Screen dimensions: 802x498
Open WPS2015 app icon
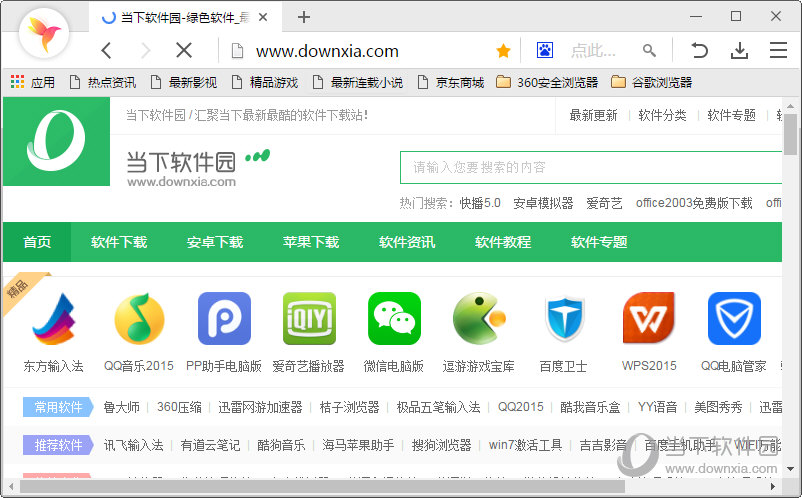[x=649, y=318]
